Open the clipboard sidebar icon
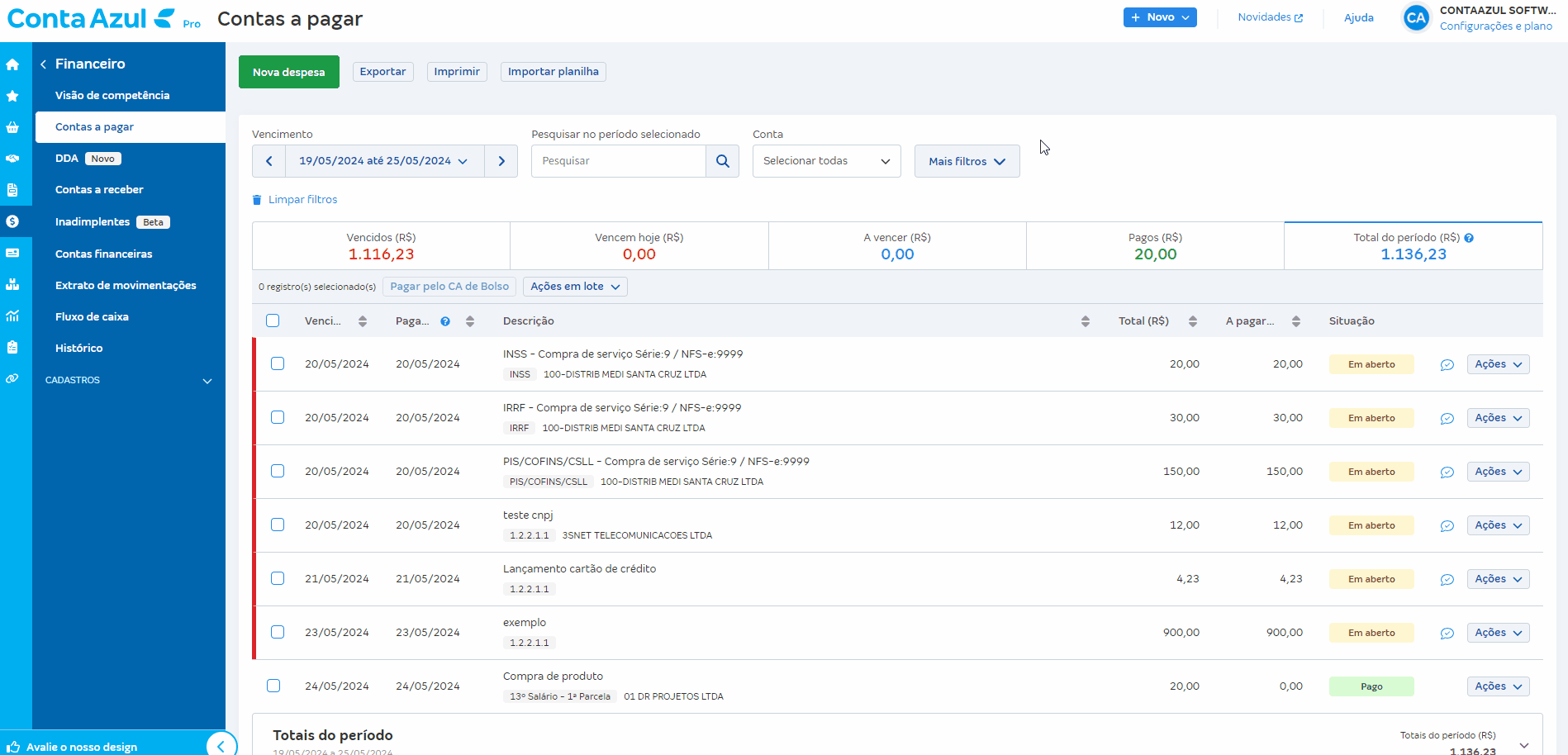 (12, 347)
